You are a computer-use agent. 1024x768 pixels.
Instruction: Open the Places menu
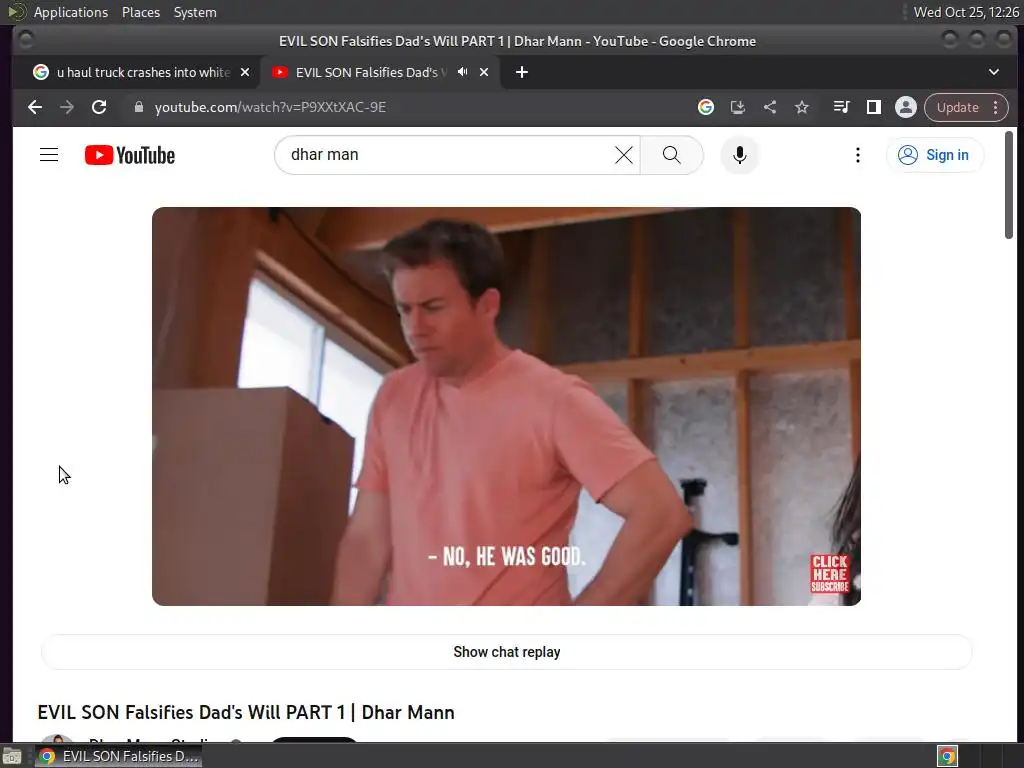click(141, 12)
